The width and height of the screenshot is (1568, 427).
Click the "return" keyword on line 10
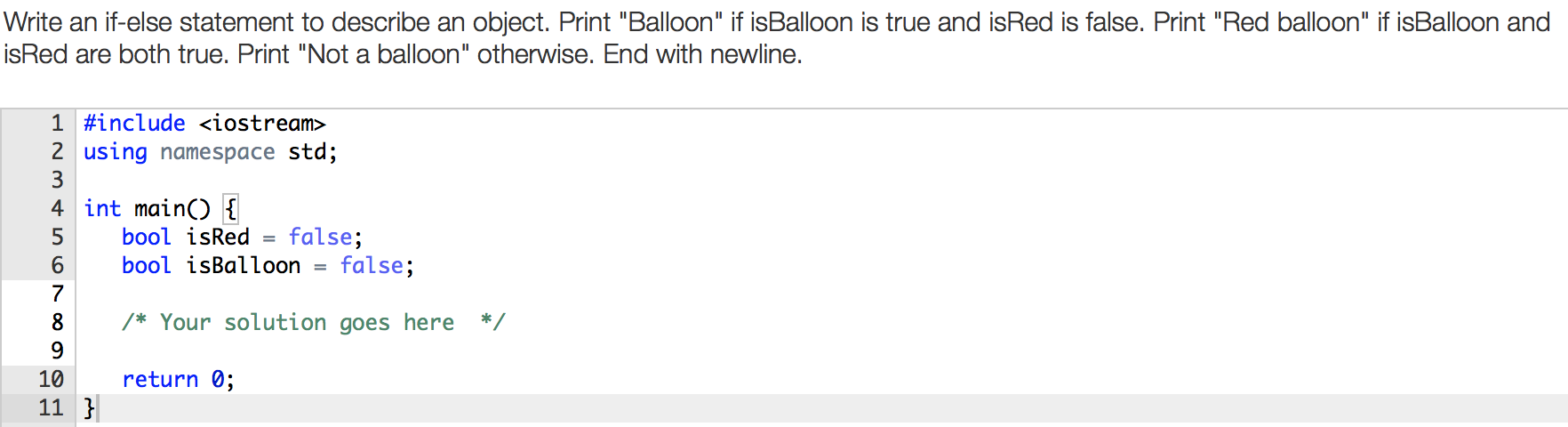160,380
